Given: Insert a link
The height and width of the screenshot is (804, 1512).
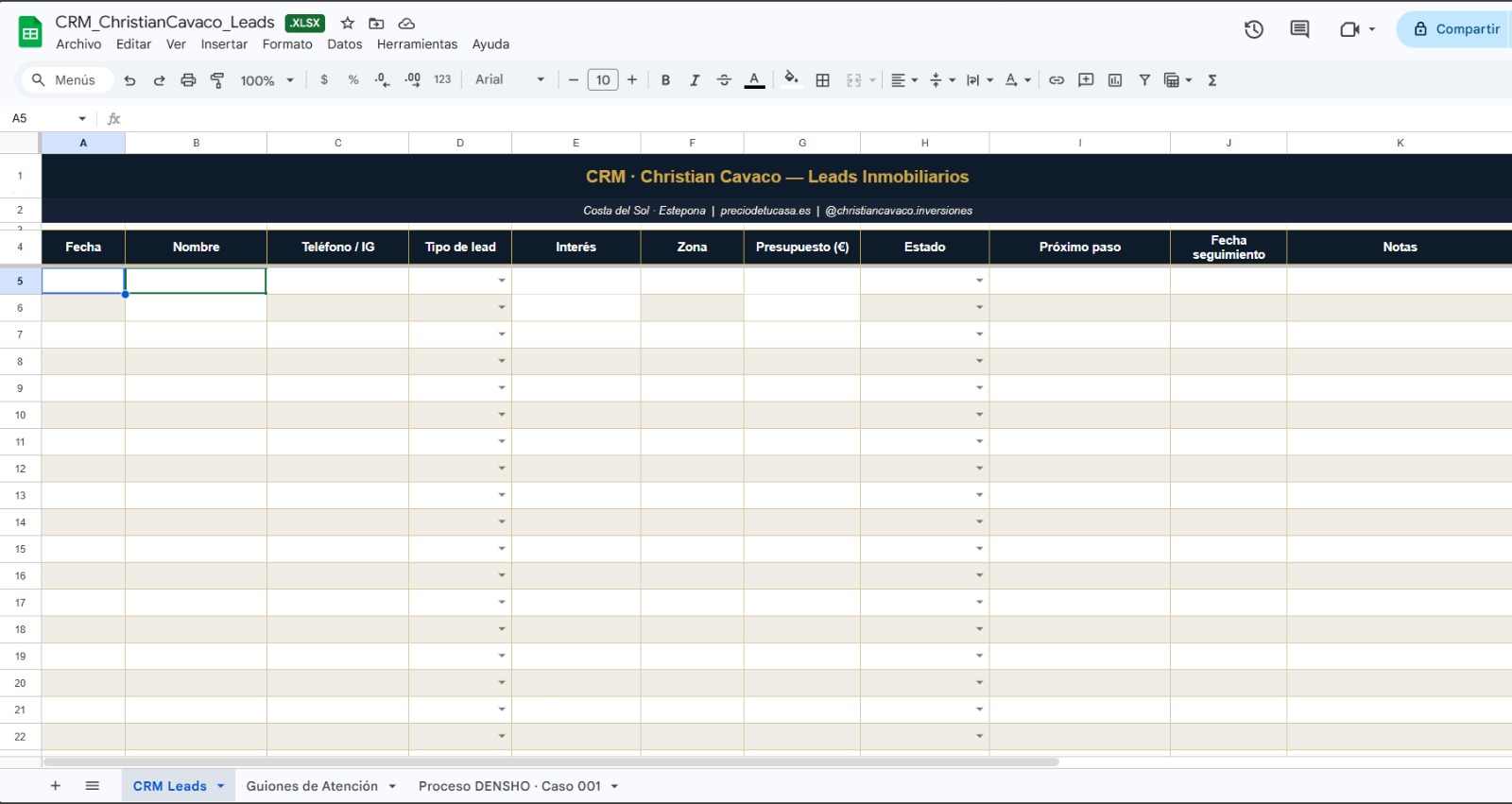Looking at the screenshot, I should pyautogui.click(x=1057, y=80).
